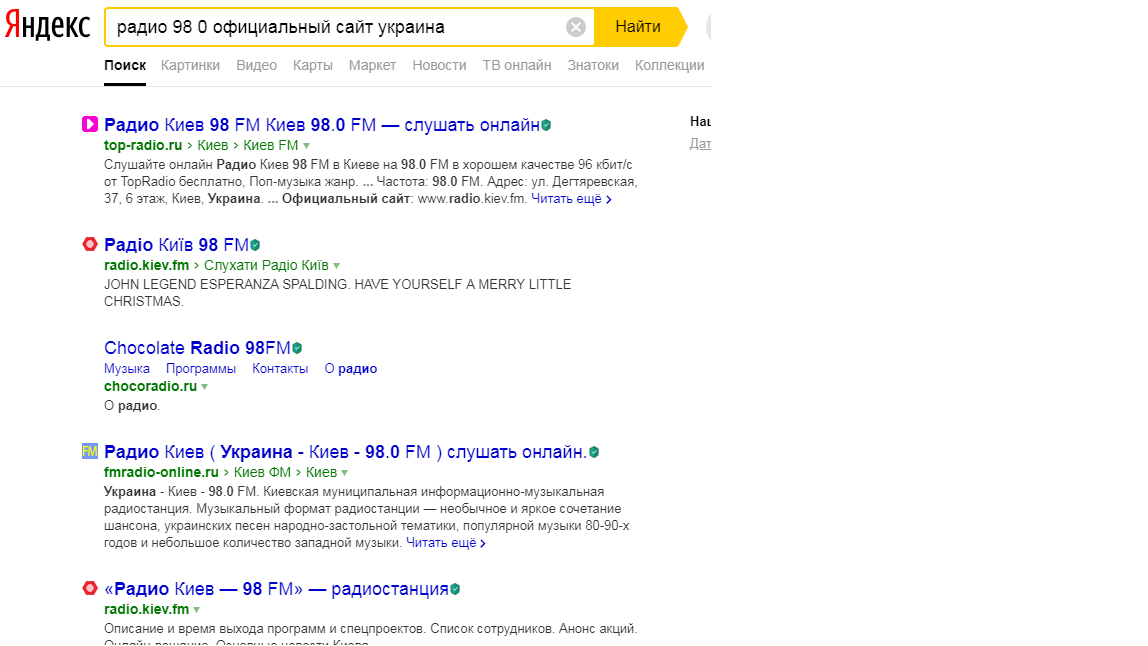1148x646 pixels.
Task: Open the Коллекции tab
Action: point(669,65)
